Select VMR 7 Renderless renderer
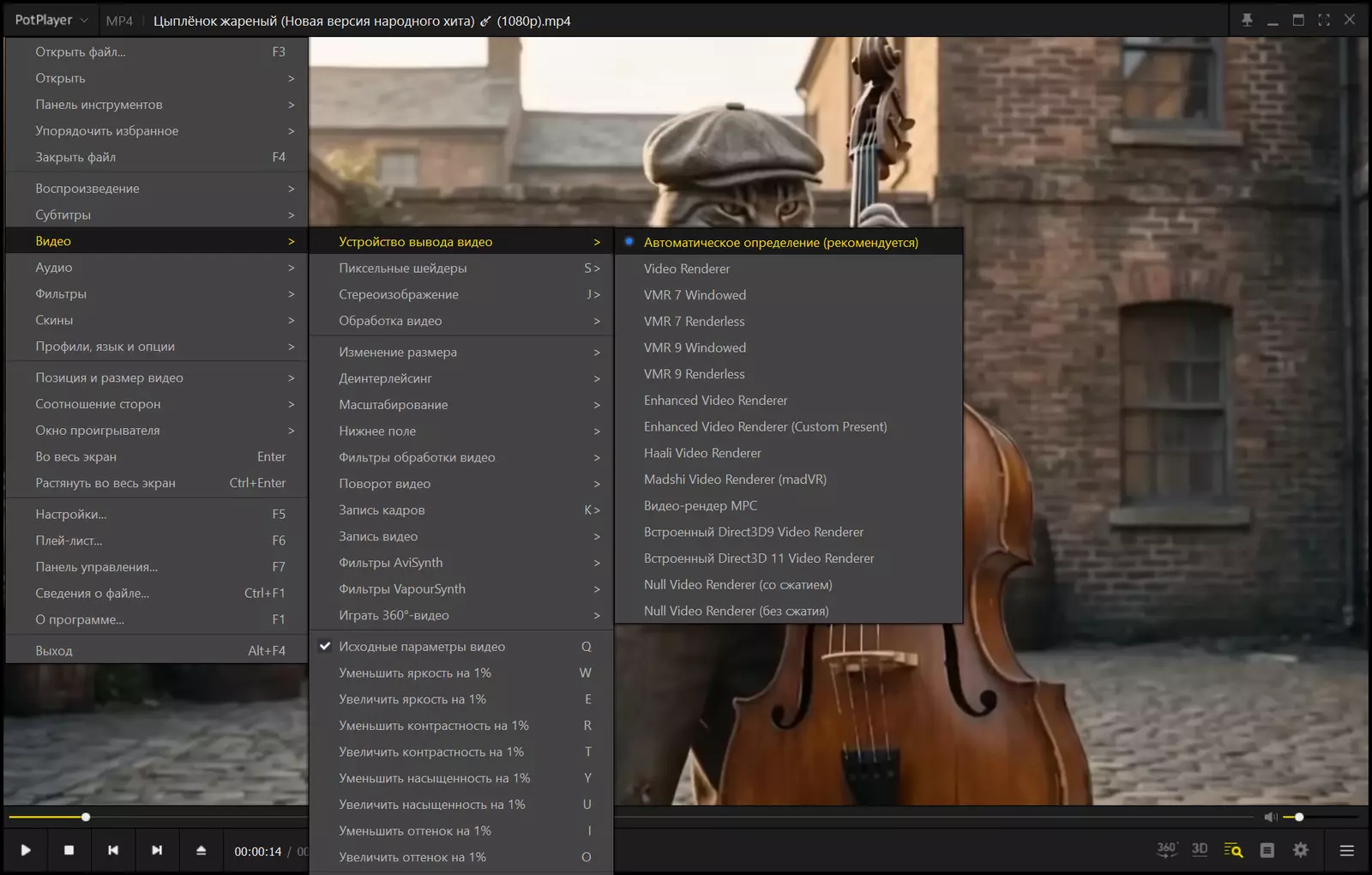The height and width of the screenshot is (875, 1372). click(x=789, y=322)
